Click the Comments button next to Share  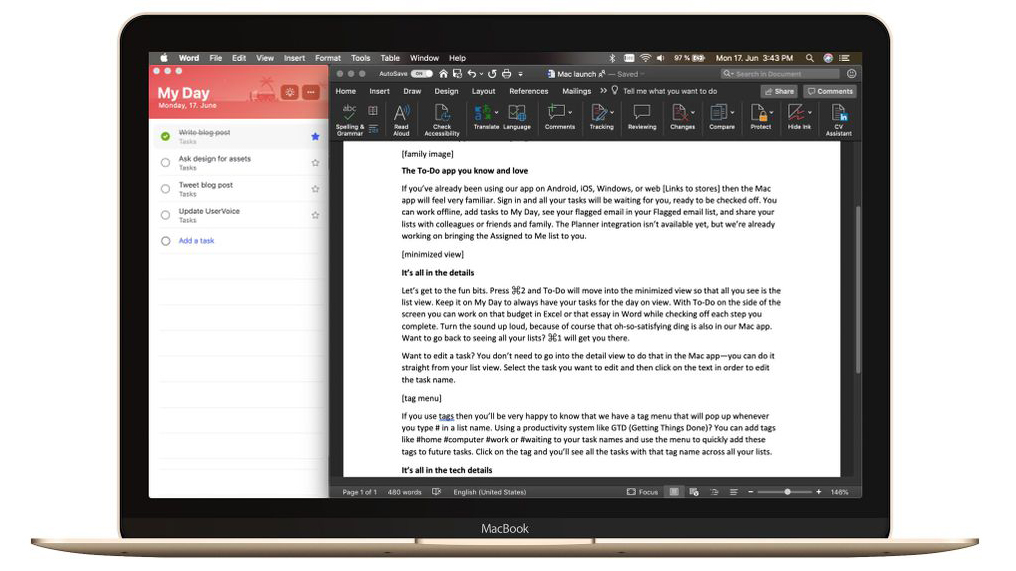pyautogui.click(x=830, y=91)
